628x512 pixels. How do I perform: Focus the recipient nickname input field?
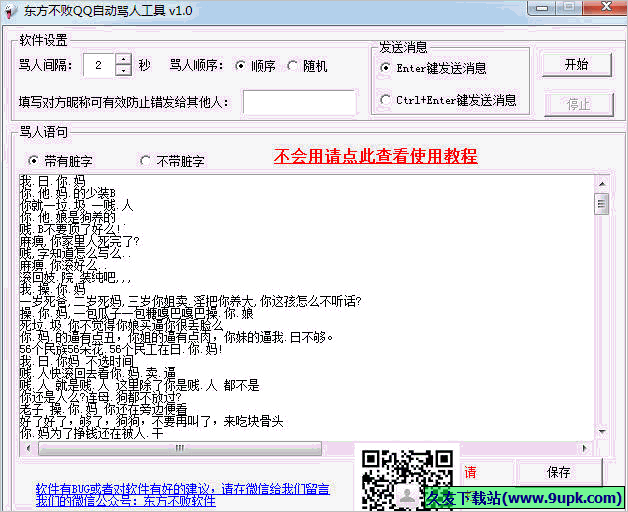(299, 103)
